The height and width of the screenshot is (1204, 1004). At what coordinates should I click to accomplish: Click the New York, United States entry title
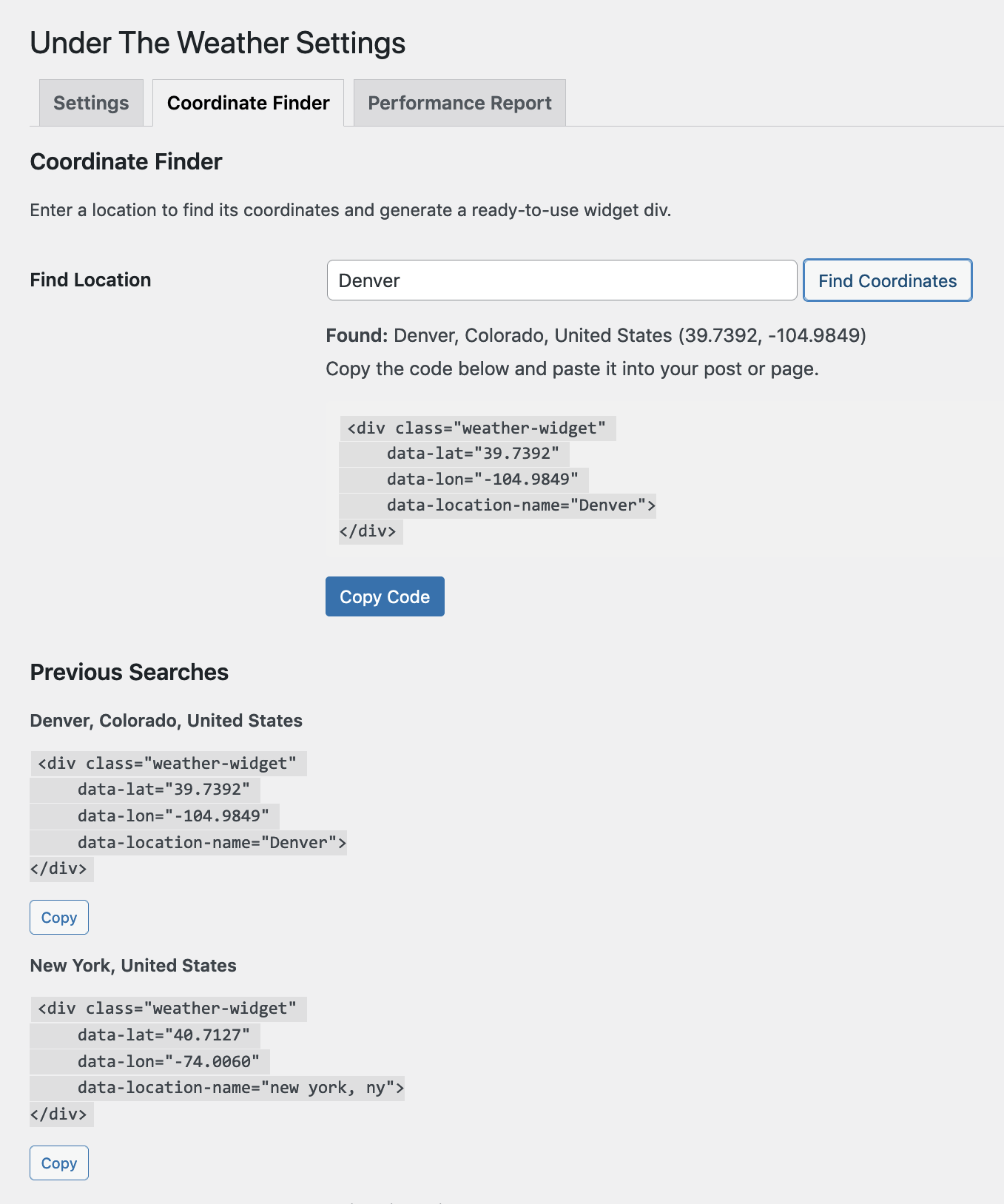click(133, 966)
